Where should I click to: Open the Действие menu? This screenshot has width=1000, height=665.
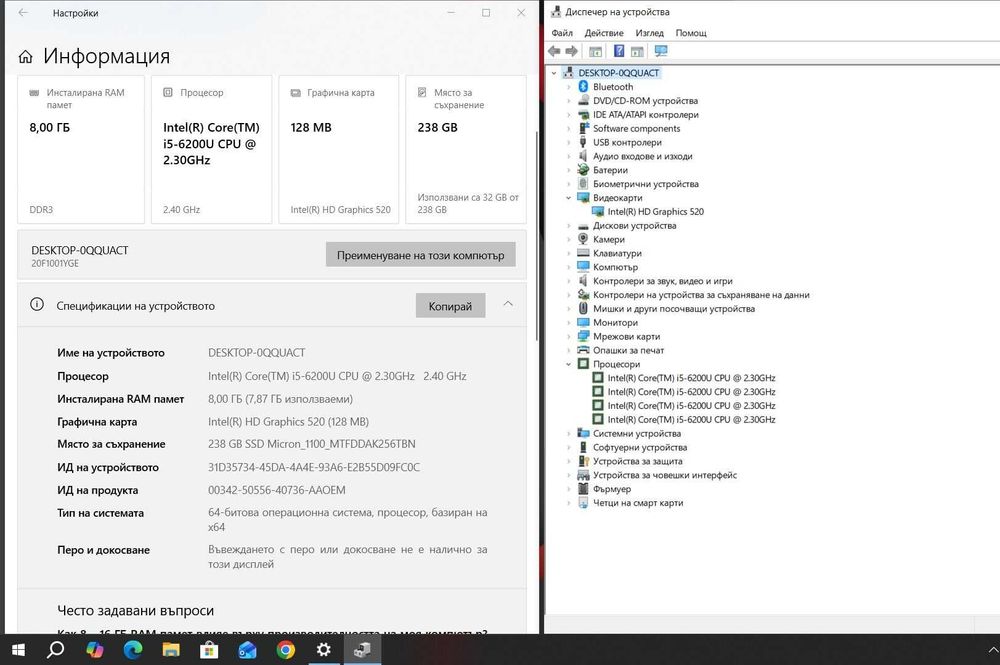(604, 33)
